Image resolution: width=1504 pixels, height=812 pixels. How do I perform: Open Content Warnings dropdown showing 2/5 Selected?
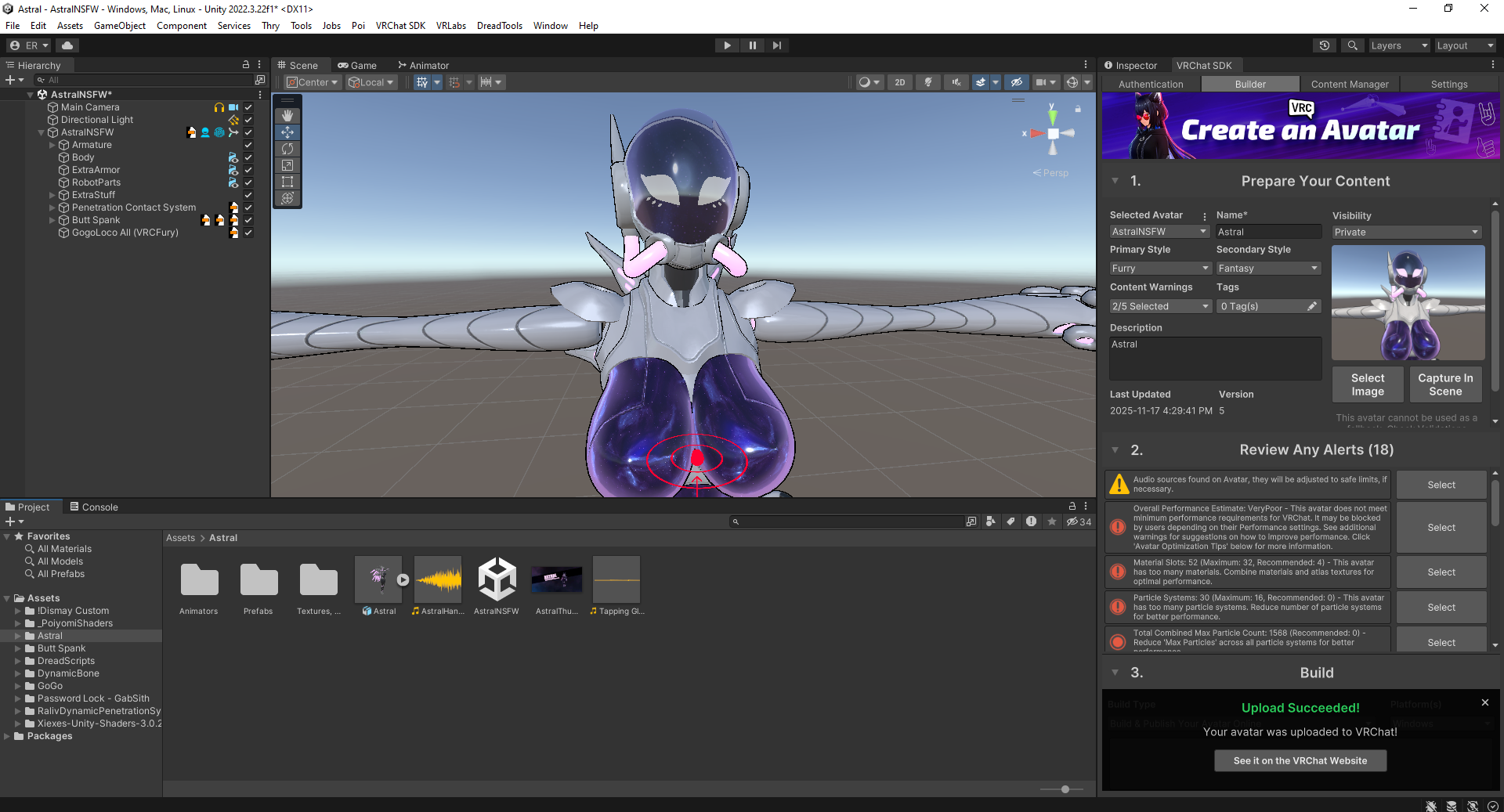1161,306
